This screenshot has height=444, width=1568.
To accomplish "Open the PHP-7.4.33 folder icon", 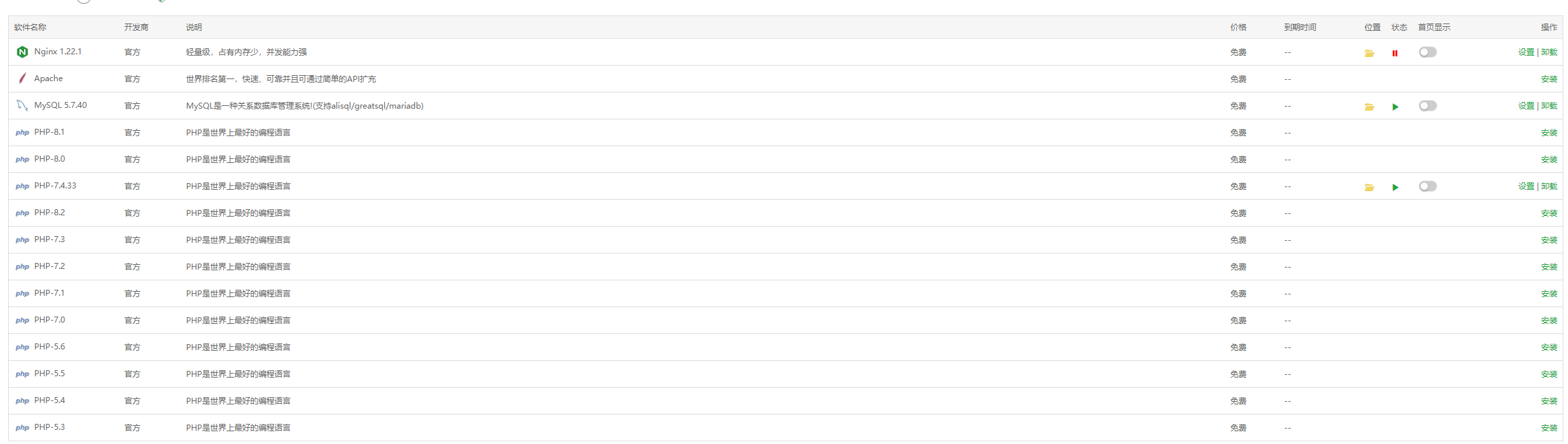I will point(1369,187).
